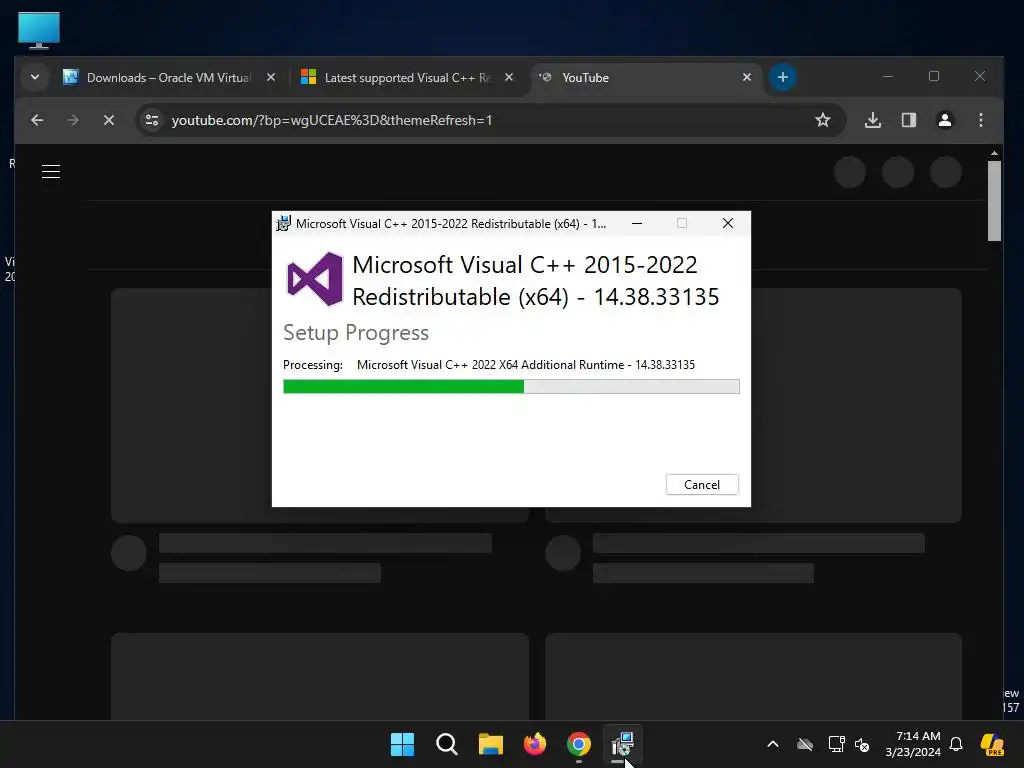Viewport: 1024px width, 768px height.
Task: Close the Latest supported Visual C++ tab
Action: click(509, 78)
